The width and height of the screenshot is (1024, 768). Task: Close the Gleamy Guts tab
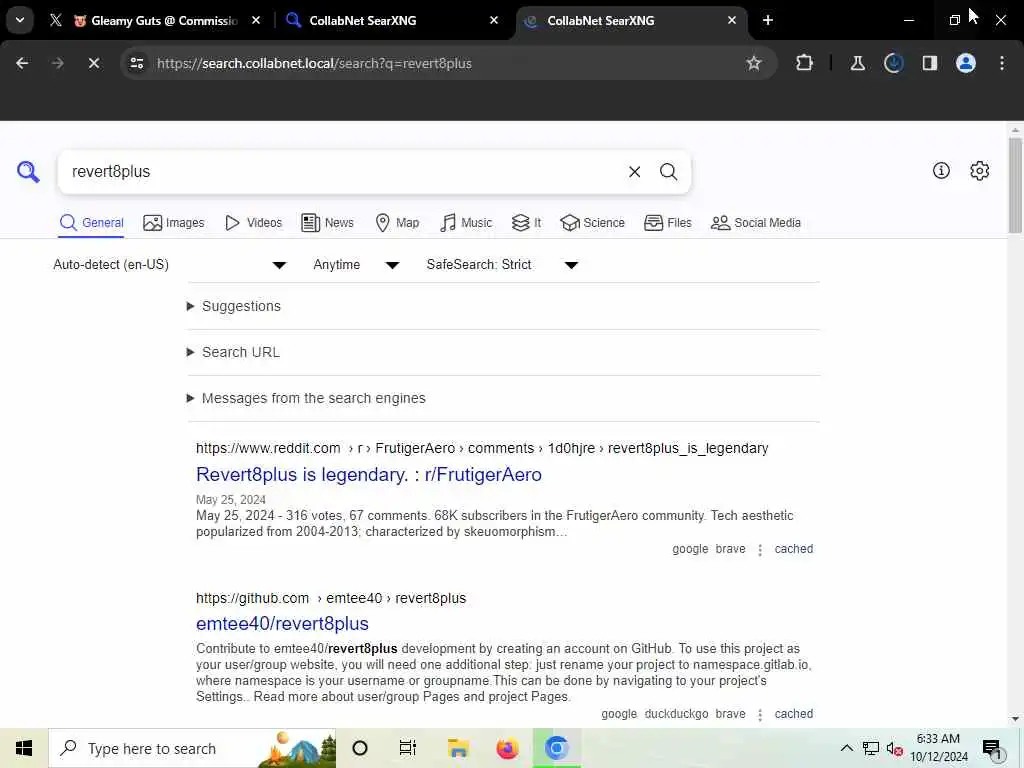256,20
